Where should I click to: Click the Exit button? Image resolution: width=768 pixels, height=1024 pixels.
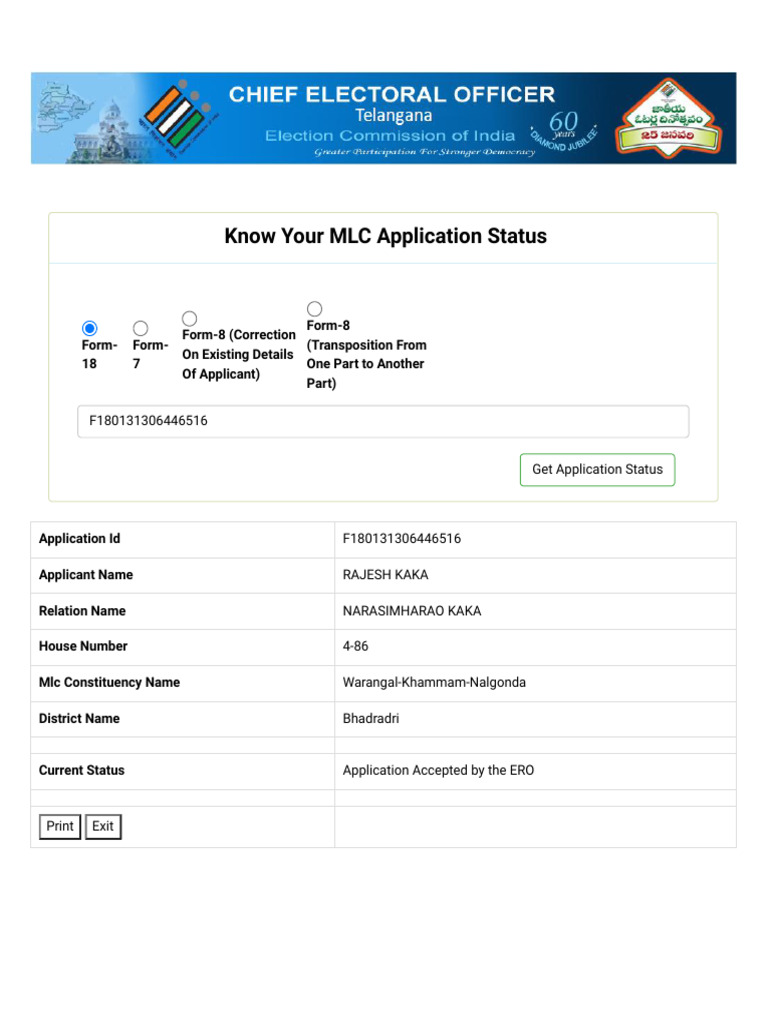pos(103,826)
